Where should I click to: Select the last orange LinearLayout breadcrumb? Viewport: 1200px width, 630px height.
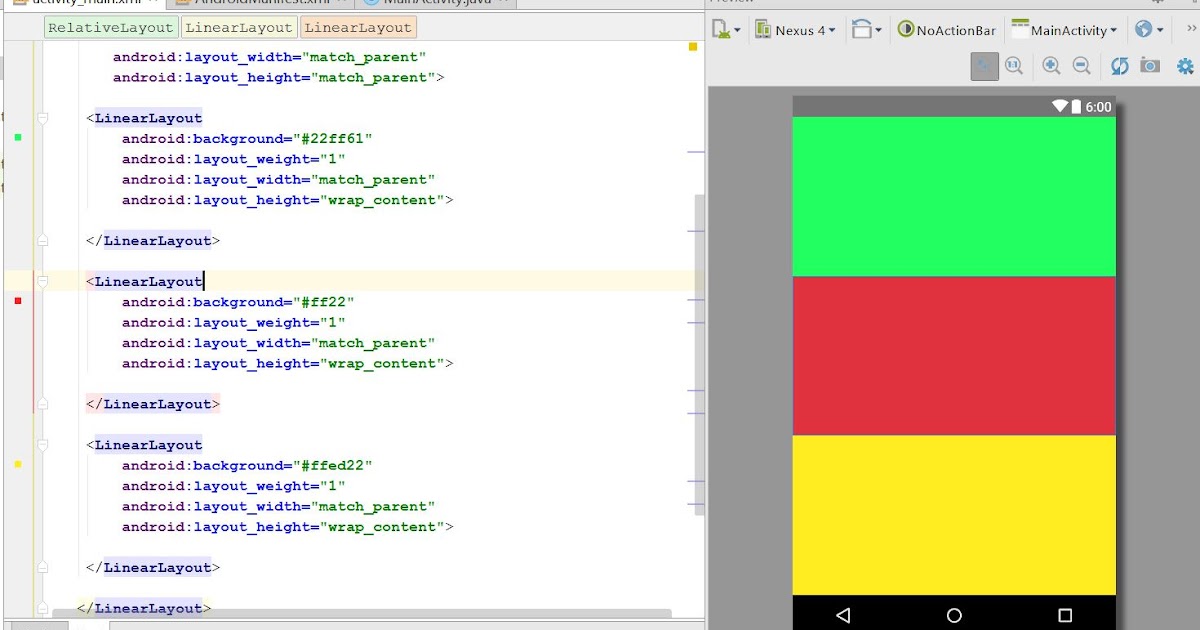(357, 28)
